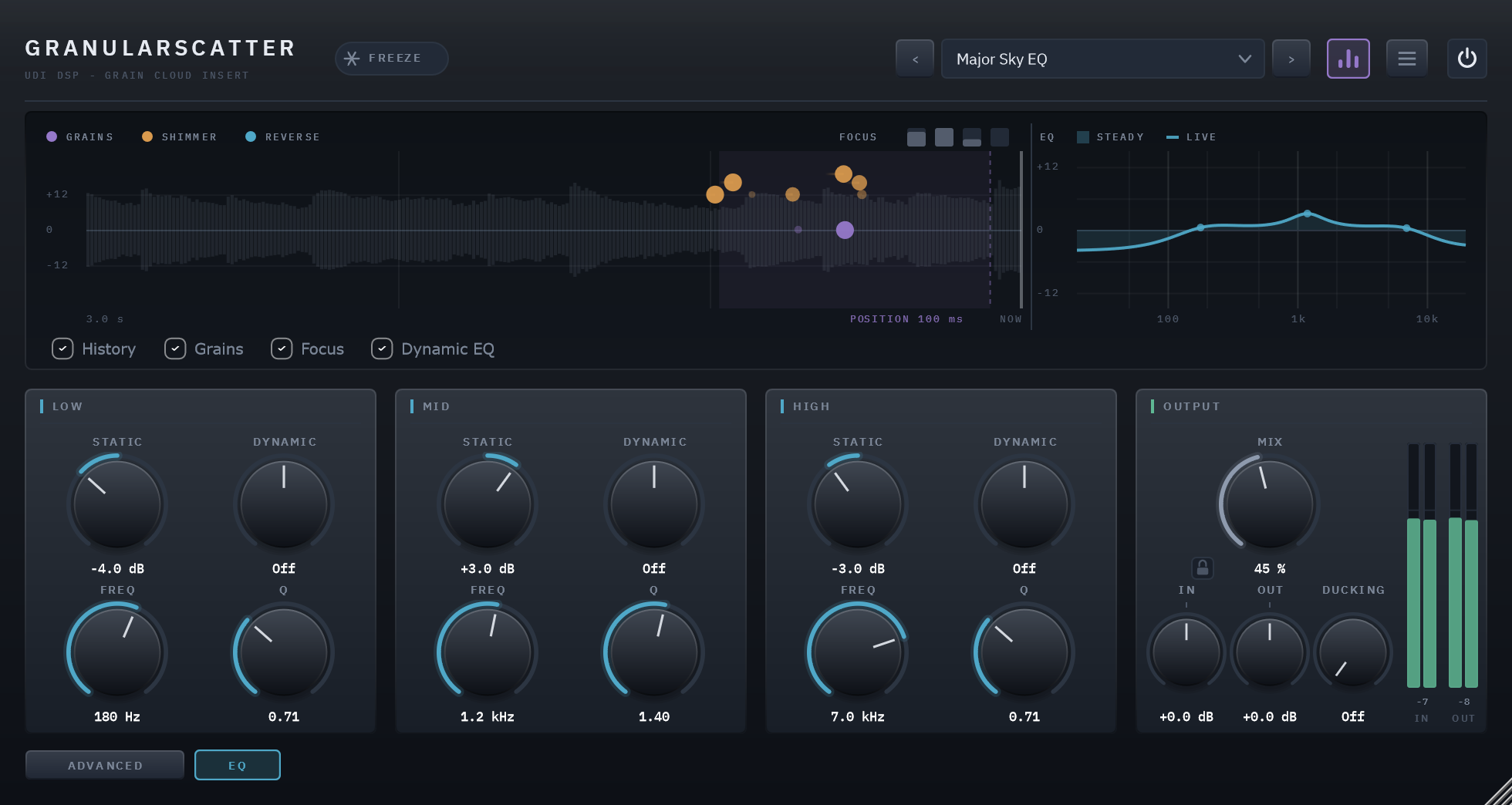Click the High band Dynamic knob
This screenshot has height=805, width=1512.
1024,504
